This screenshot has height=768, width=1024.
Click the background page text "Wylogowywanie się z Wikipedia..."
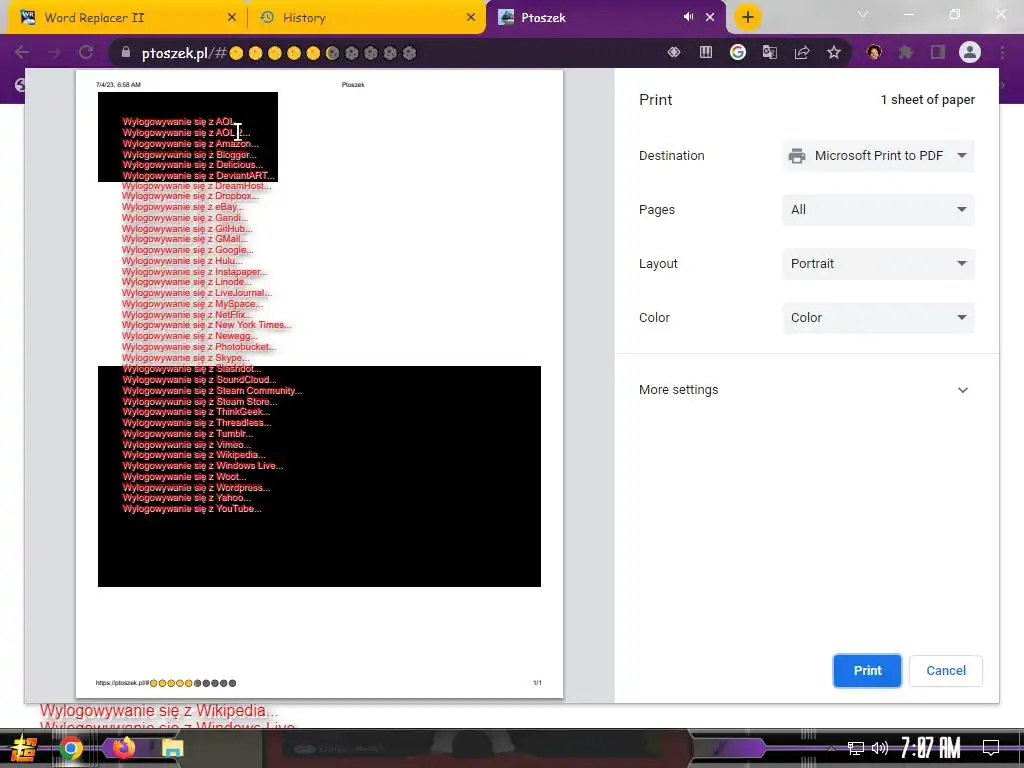pyautogui.click(x=159, y=711)
